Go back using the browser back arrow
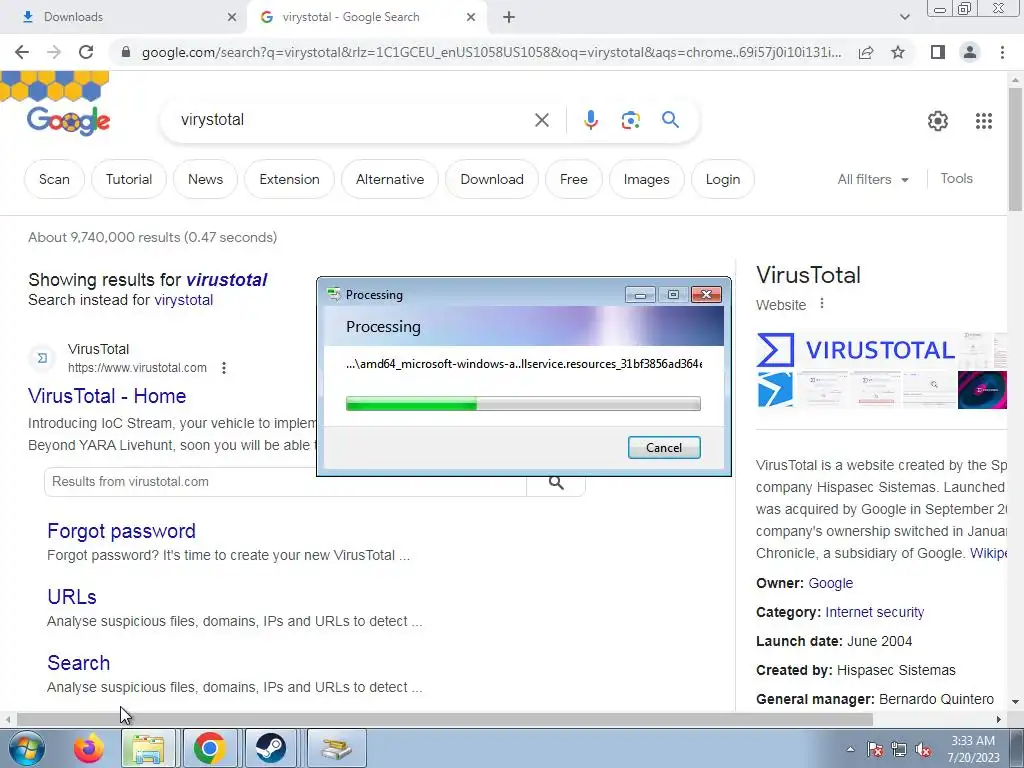Viewport: 1024px width, 768px height. (22, 52)
